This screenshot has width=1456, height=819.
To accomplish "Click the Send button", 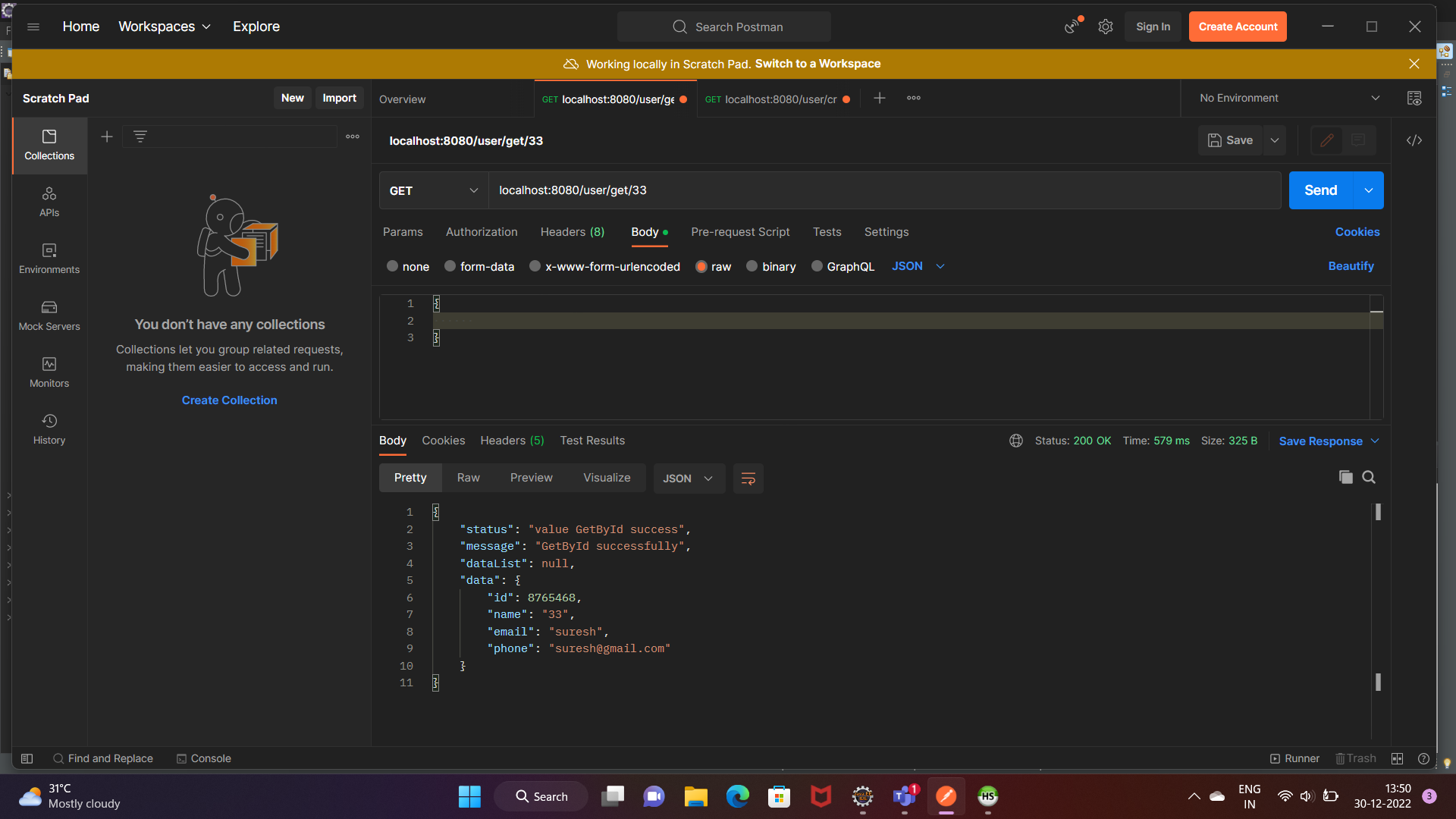I will tap(1321, 190).
